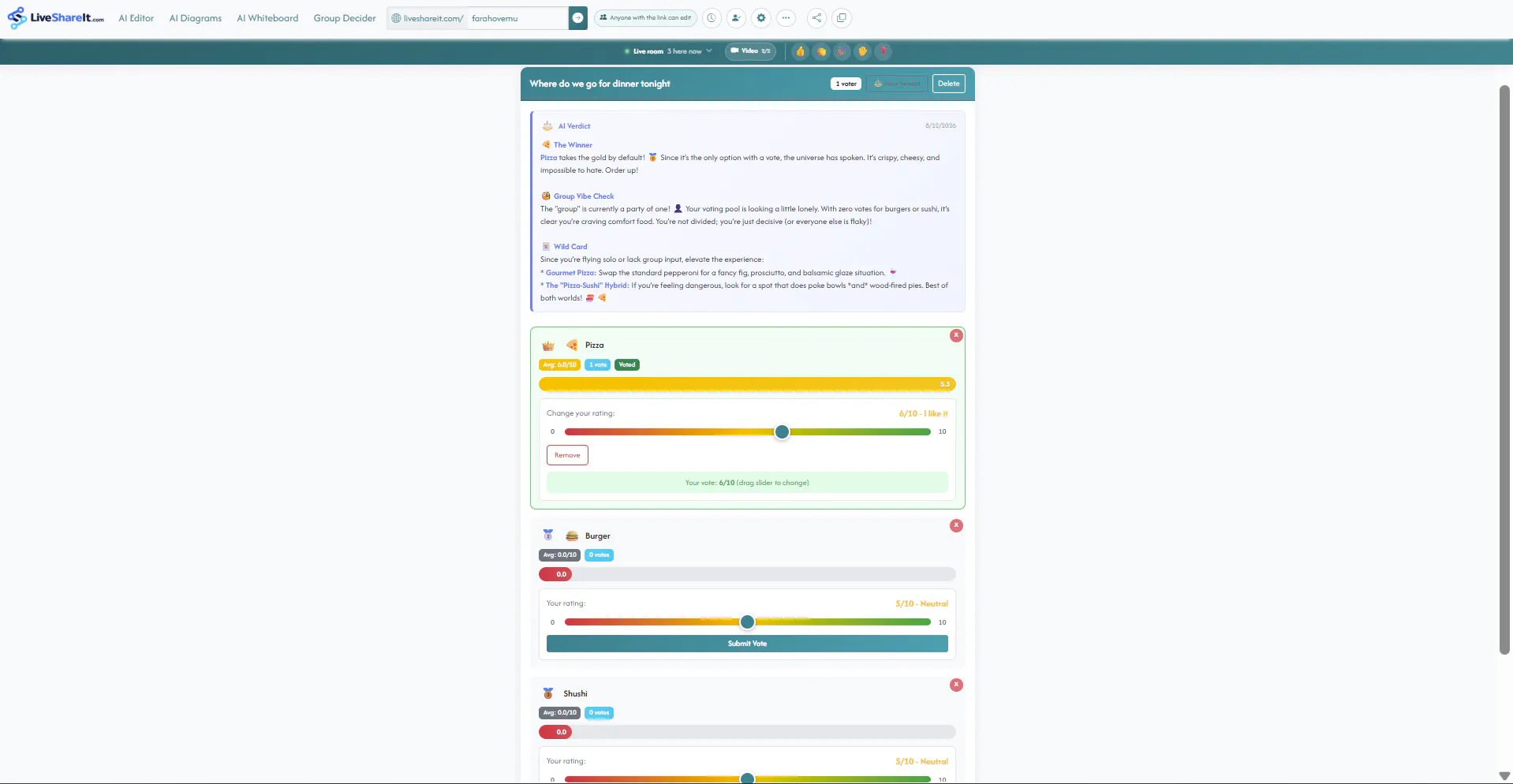The image size is (1513, 784).
Task: Toggle the Video 2/2 button
Action: (750, 51)
